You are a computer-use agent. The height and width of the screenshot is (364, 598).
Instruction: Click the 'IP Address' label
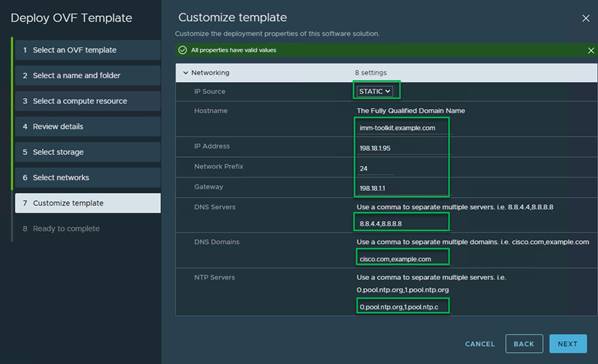click(x=212, y=146)
